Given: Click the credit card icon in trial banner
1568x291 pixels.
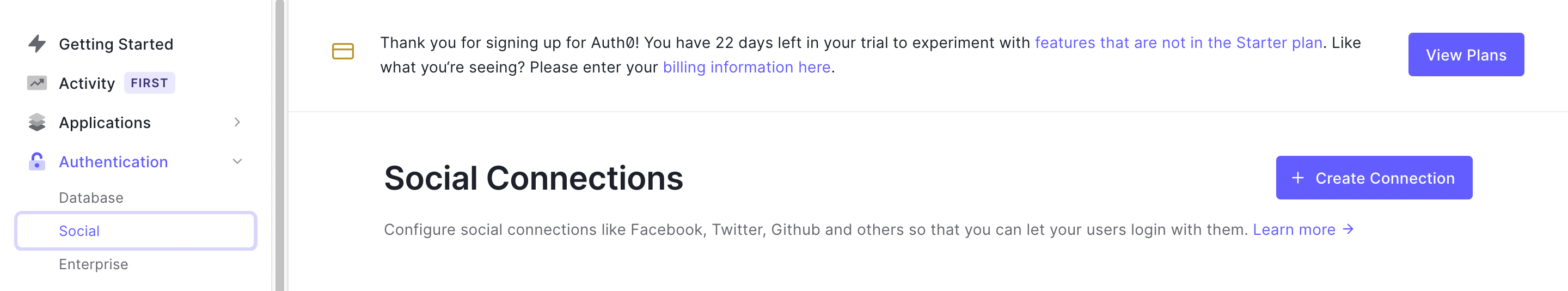Looking at the screenshot, I should click(342, 52).
